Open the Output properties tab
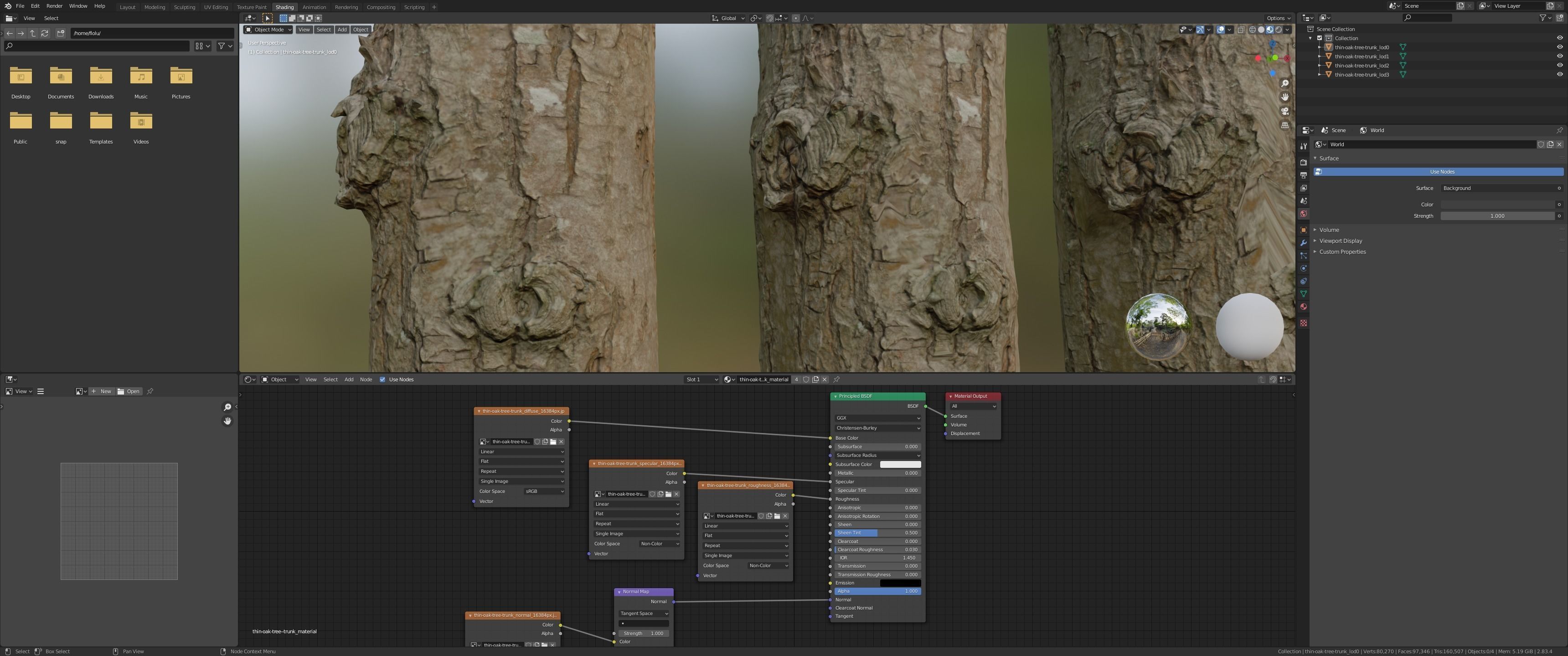Image resolution: width=1568 pixels, height=656 pixels. (x=1303, y=175)
